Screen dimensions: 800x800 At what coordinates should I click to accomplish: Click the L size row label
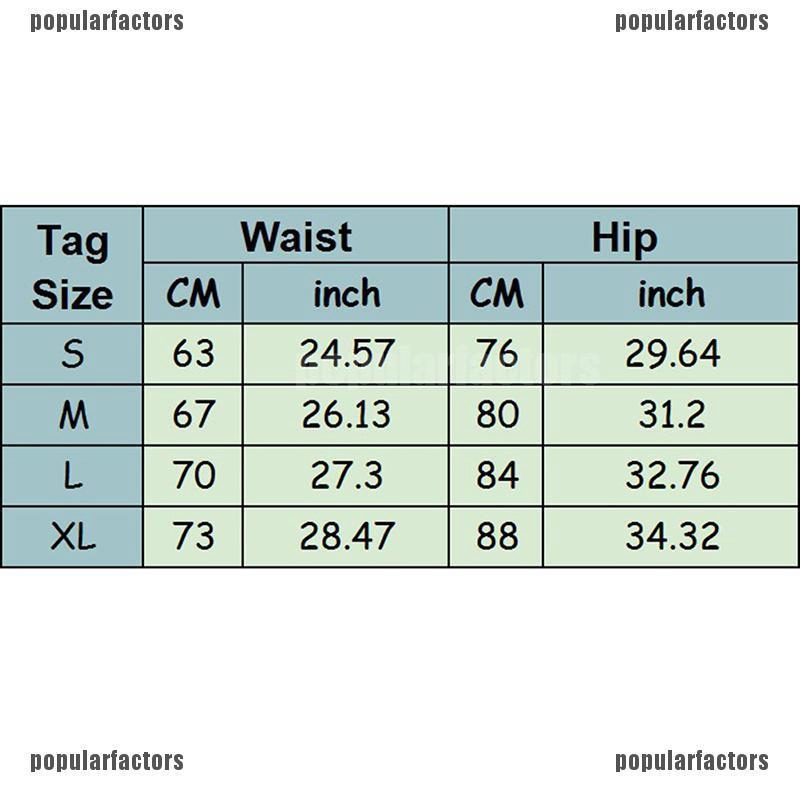click(72, 476)
